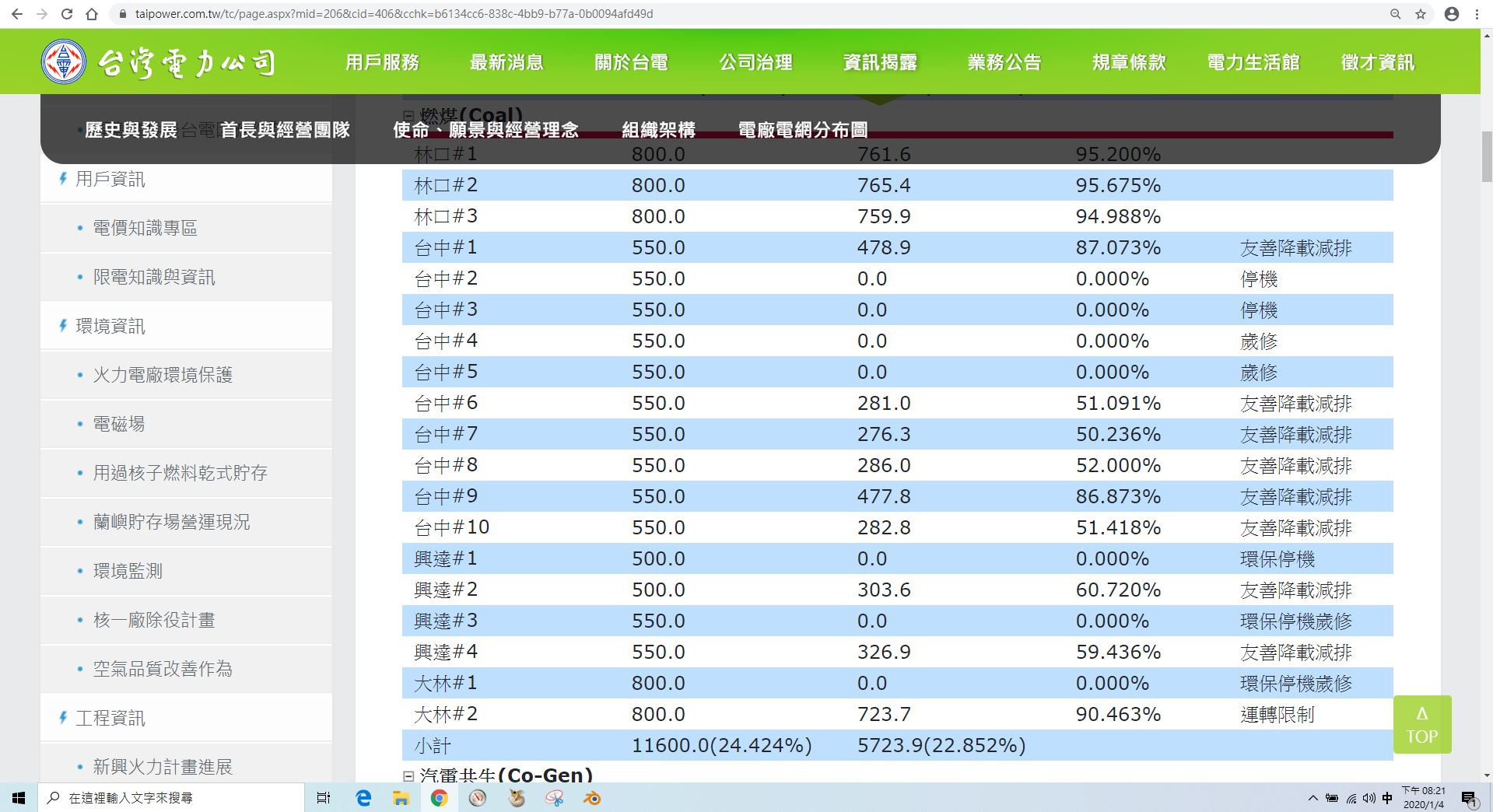The height and width of the screenshot is (812, 1493).
Task: Open 電價知識專區 sidebar link
Action: (x=145, y=228)
